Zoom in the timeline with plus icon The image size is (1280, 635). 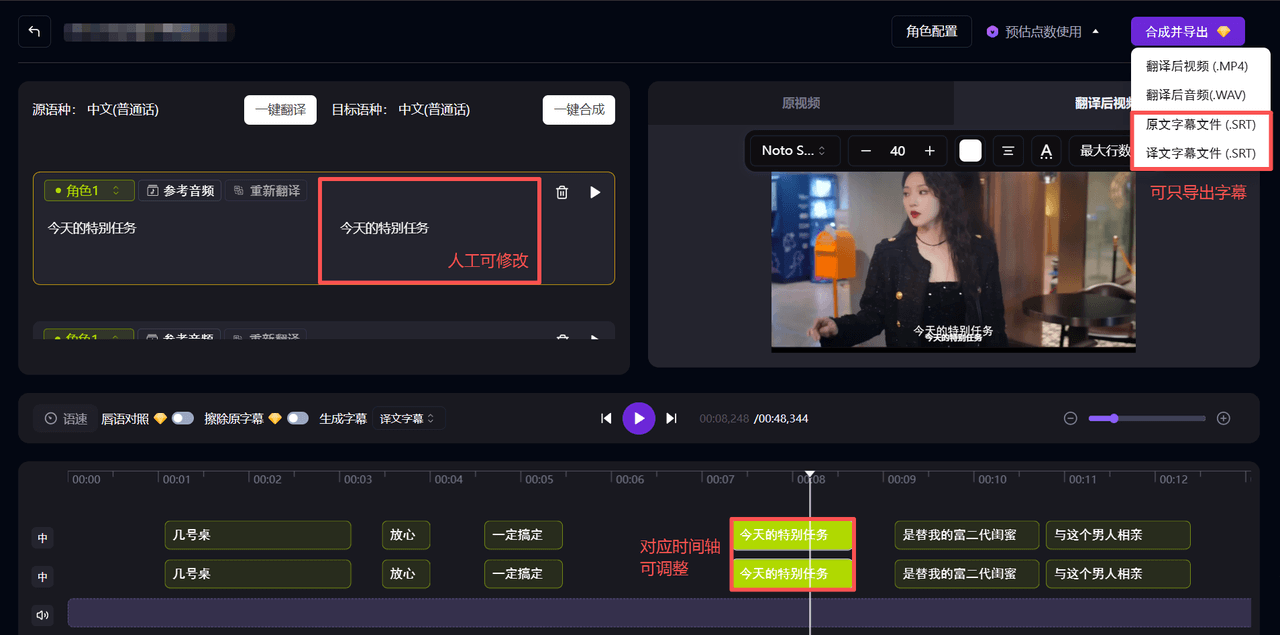(1223, 418)
